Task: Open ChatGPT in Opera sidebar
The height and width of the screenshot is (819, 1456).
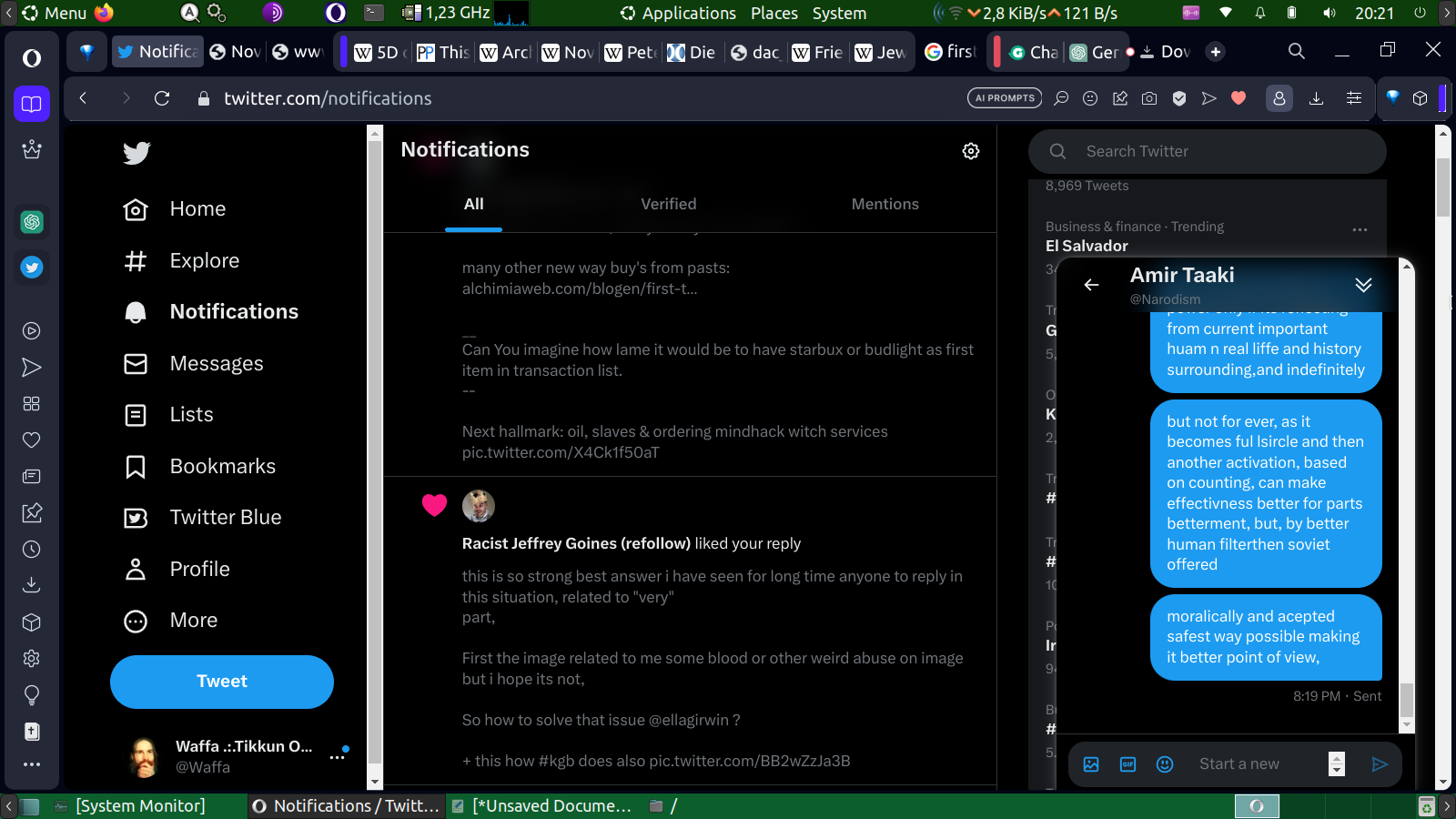Action: (32, 222)
